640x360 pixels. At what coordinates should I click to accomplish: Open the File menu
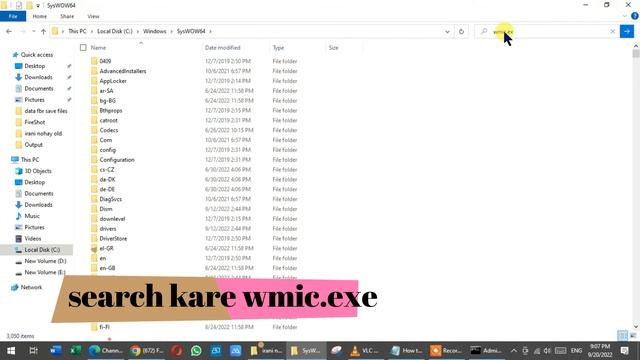pos(13,16)
